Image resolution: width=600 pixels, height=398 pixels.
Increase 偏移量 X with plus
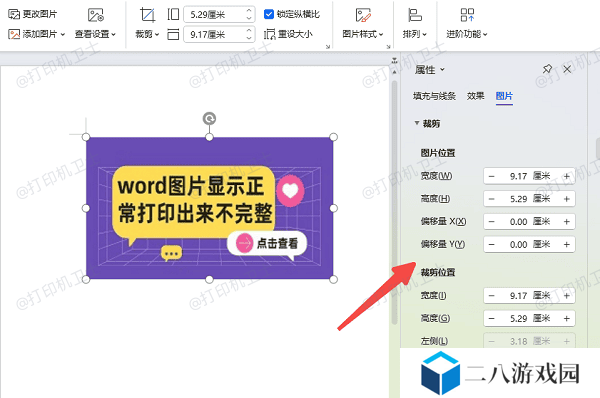[x=567, y=222]
